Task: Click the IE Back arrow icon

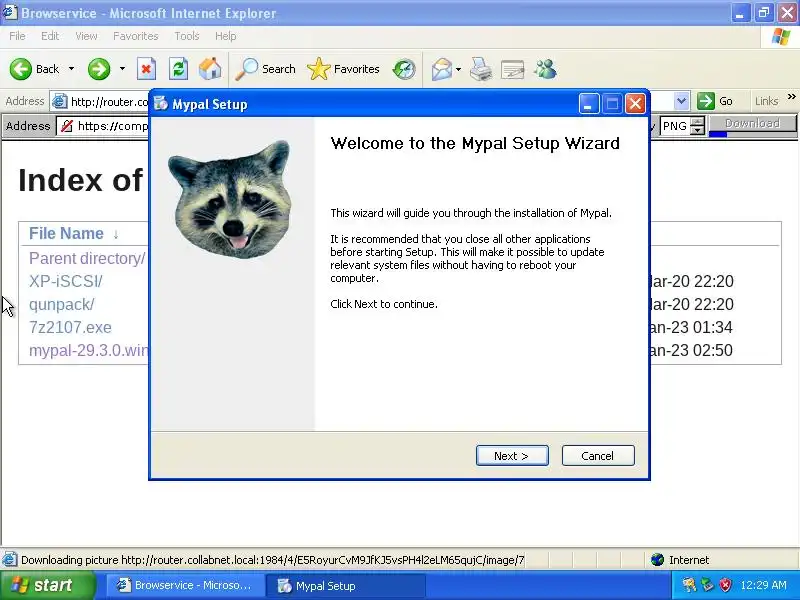Action: click(21, 69)
